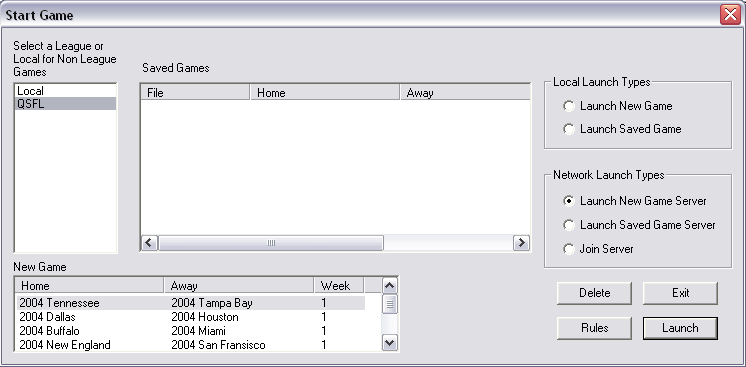Click Saved Games left scroll arrow
Image resolution: width=746 pixels, height=367 pixels.
click(149, 243)
